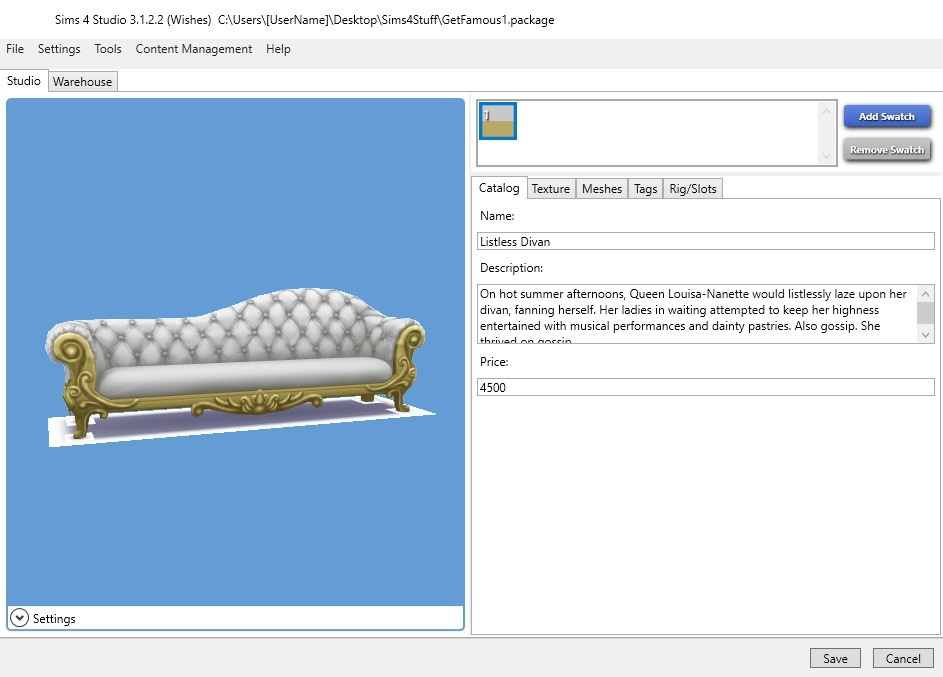Switch to the Warehouse tab
This screenshot has width=943, height=677.
pos(82,82)
